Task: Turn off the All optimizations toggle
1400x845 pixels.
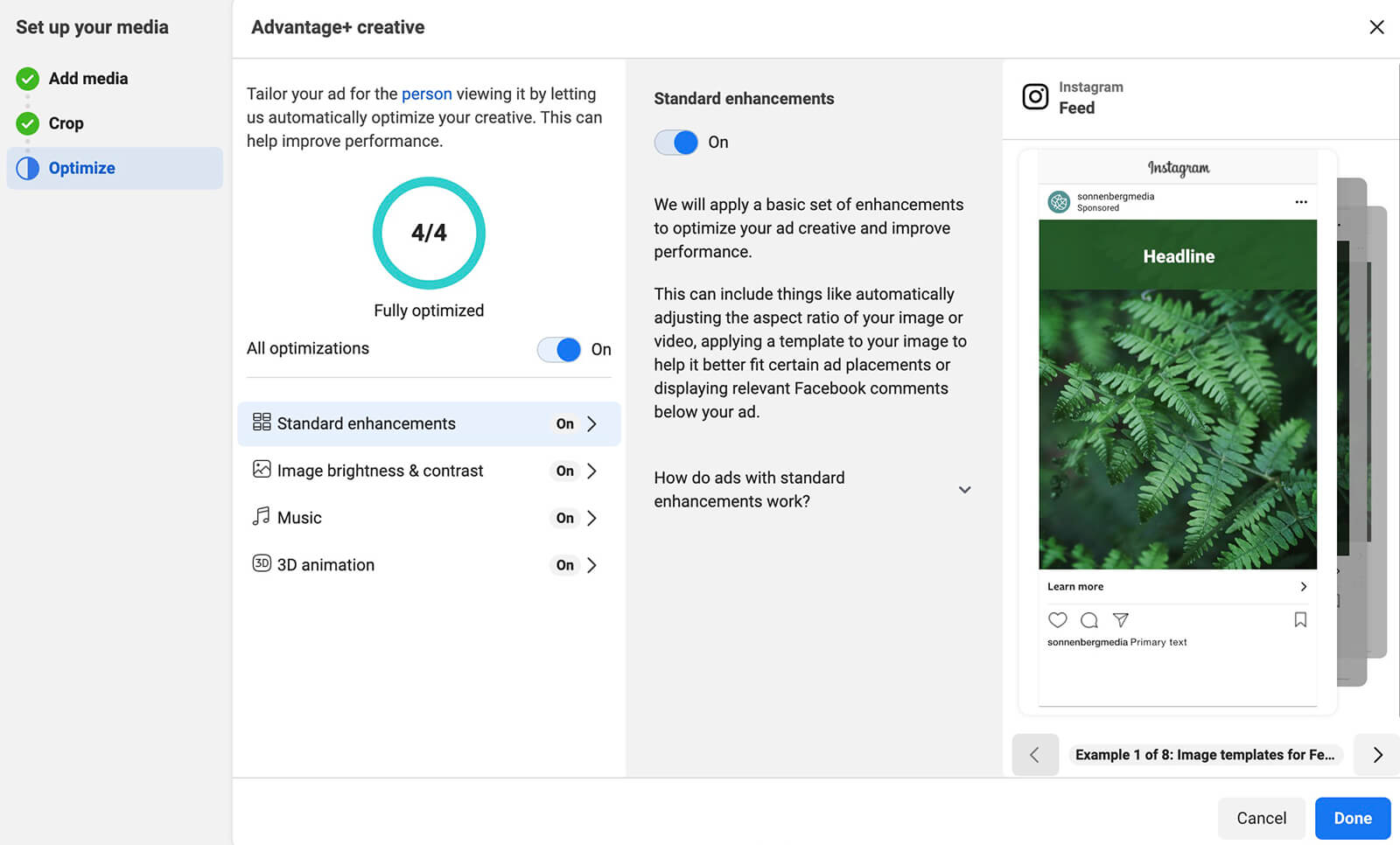Action: 559,350
